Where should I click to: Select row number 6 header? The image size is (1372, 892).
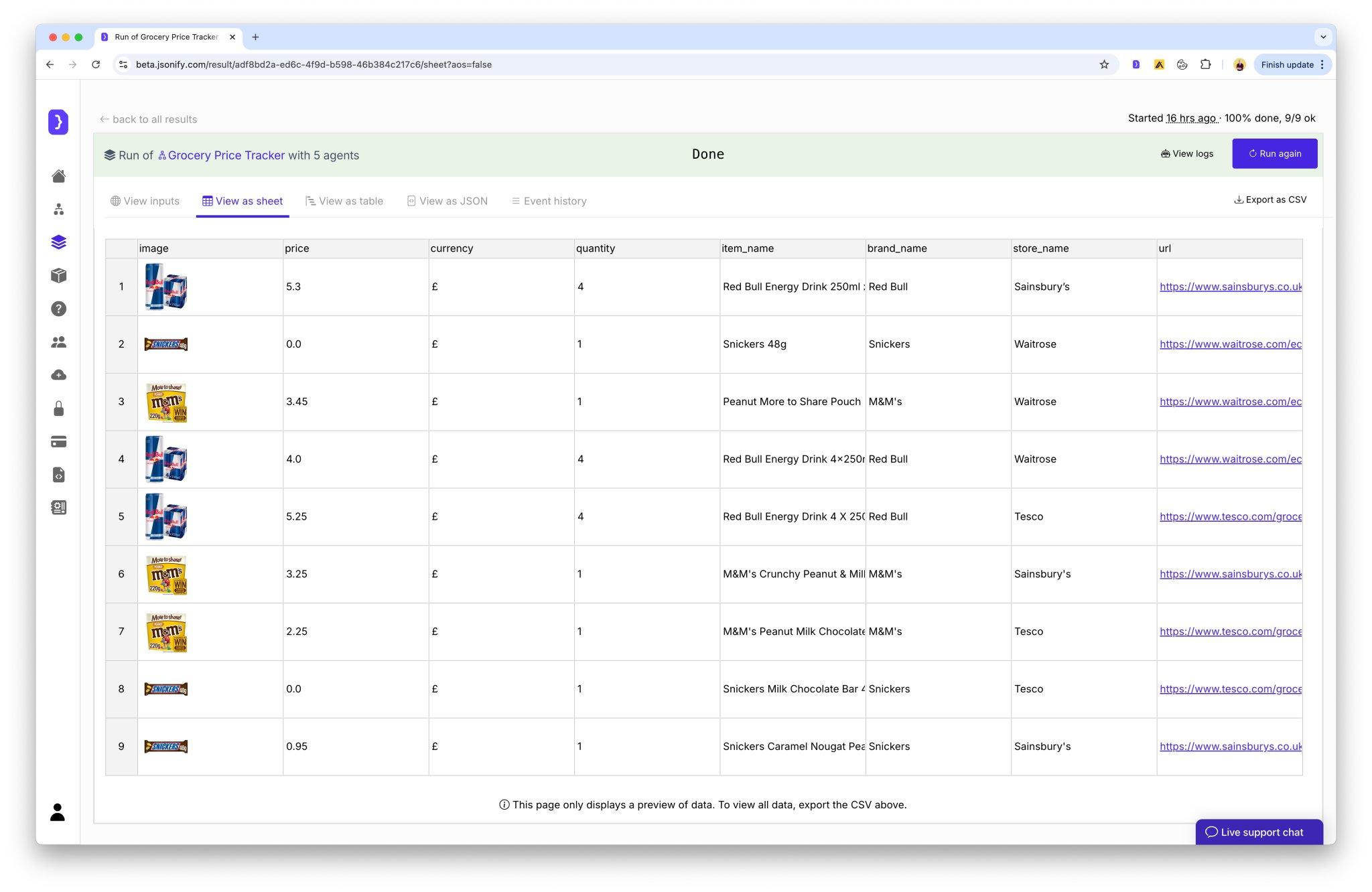coord(121,574)
